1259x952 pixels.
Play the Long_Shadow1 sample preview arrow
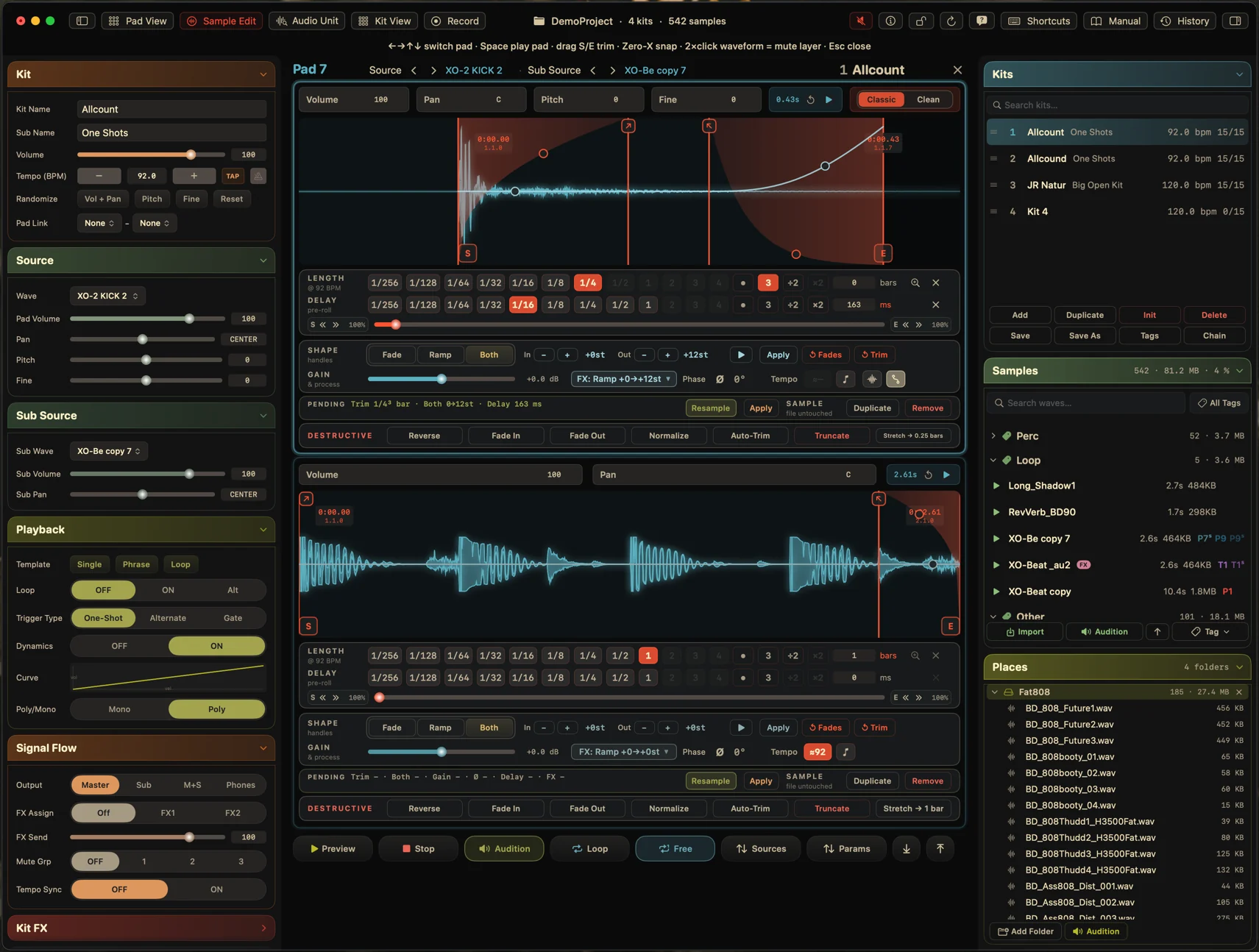tap(996, 486)
